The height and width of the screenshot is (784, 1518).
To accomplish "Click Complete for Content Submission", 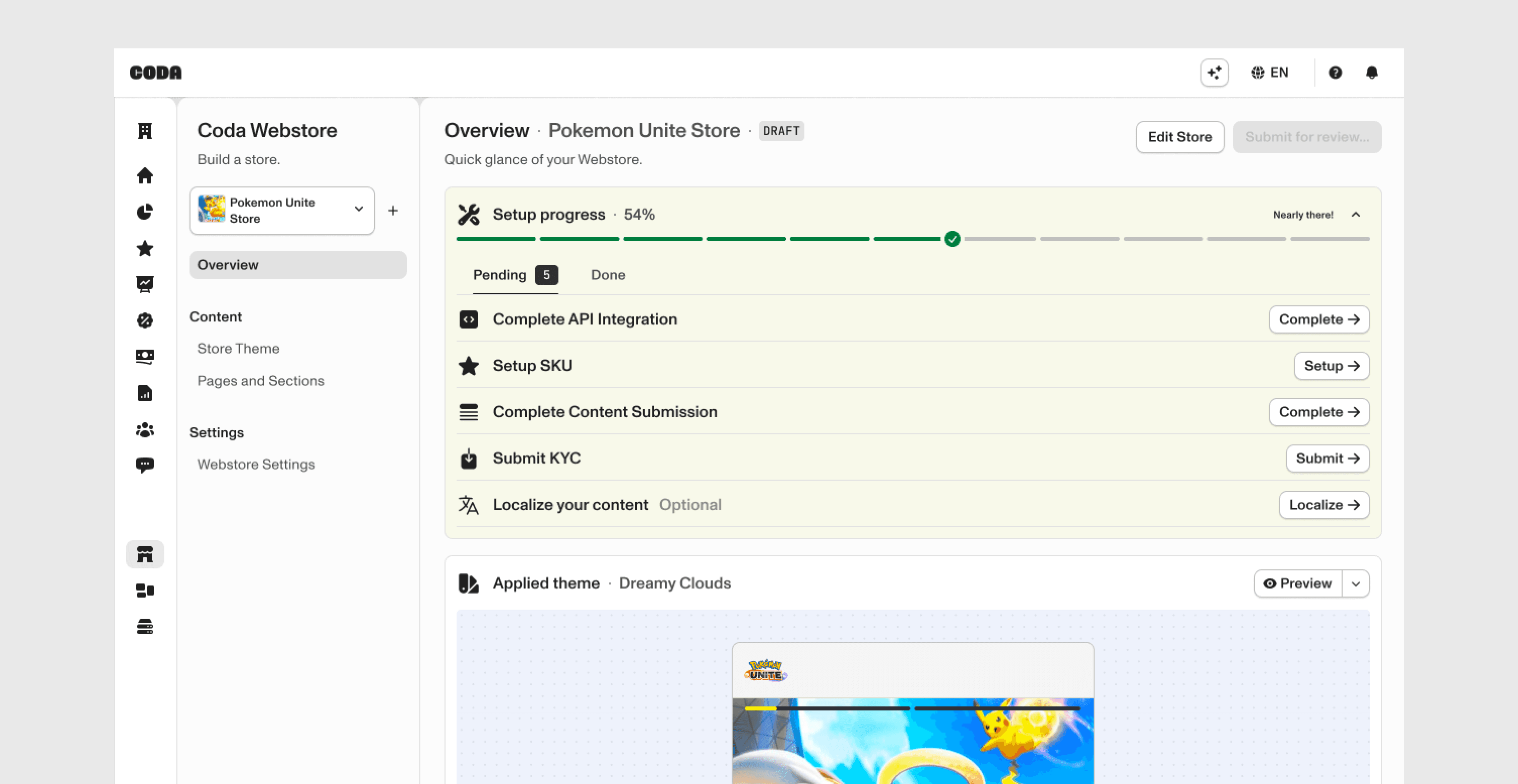I will pyautogui.click(x=1319, y=412).
